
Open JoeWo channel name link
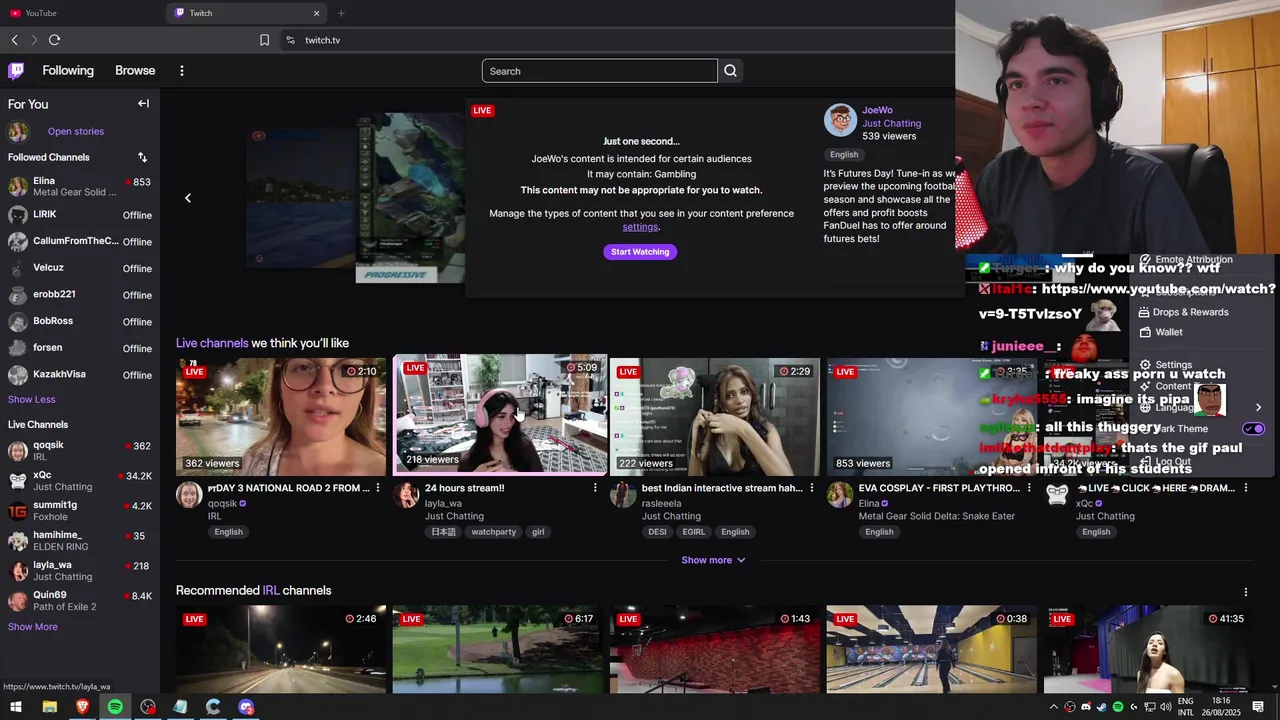(877, 110)
